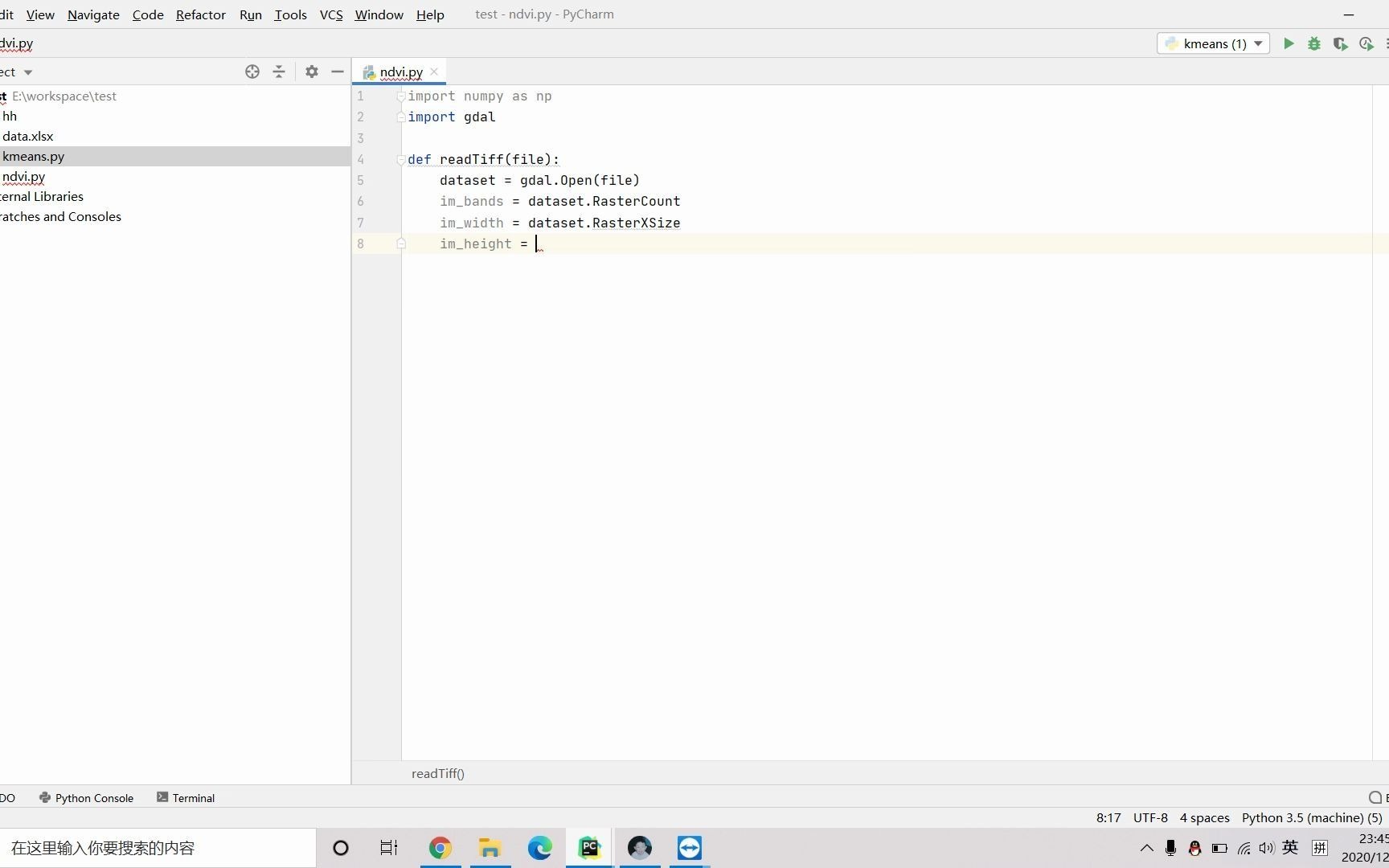Screen dimensions: 1389x868
Task: Switch to the ndvi.py editor tab
Action: 399,72
